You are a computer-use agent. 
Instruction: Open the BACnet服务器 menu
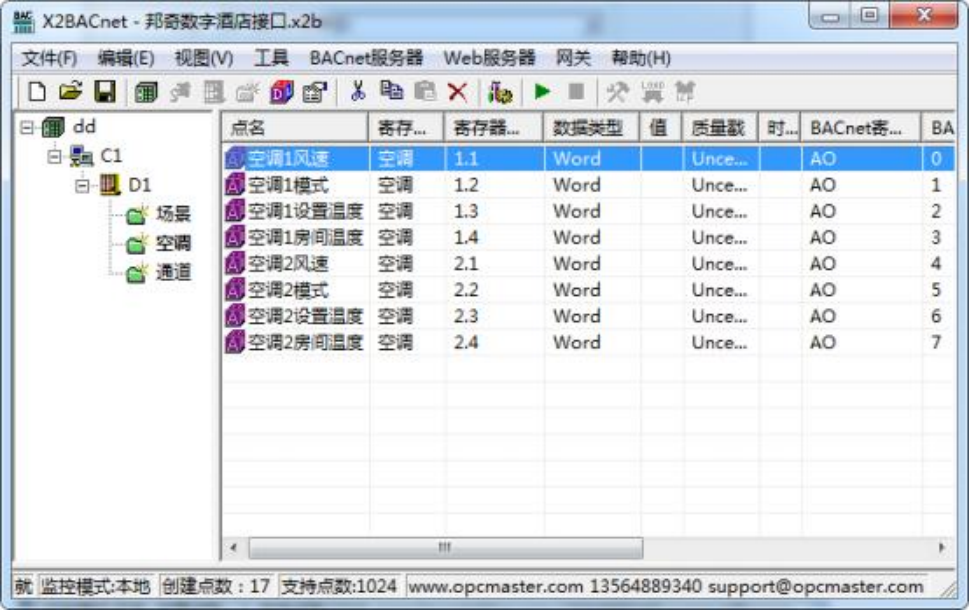[366, 59]
